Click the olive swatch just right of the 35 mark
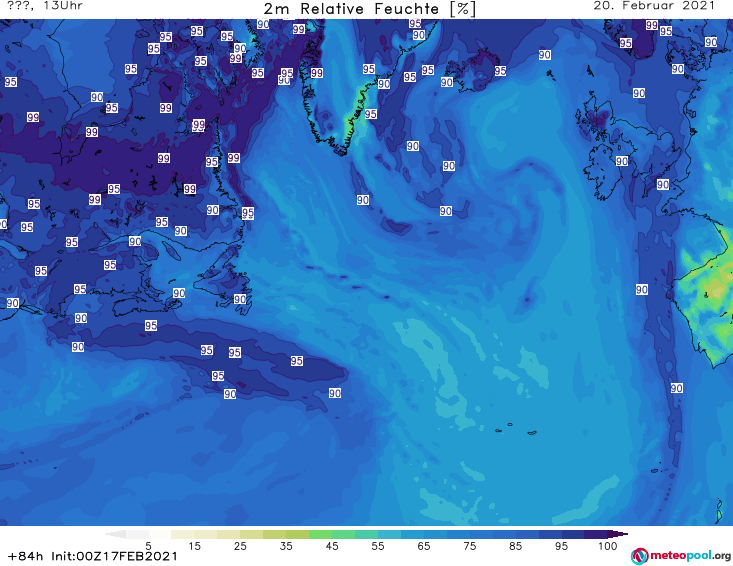The width and height of the screenshot is (733, 566). (x=297, y=534)
